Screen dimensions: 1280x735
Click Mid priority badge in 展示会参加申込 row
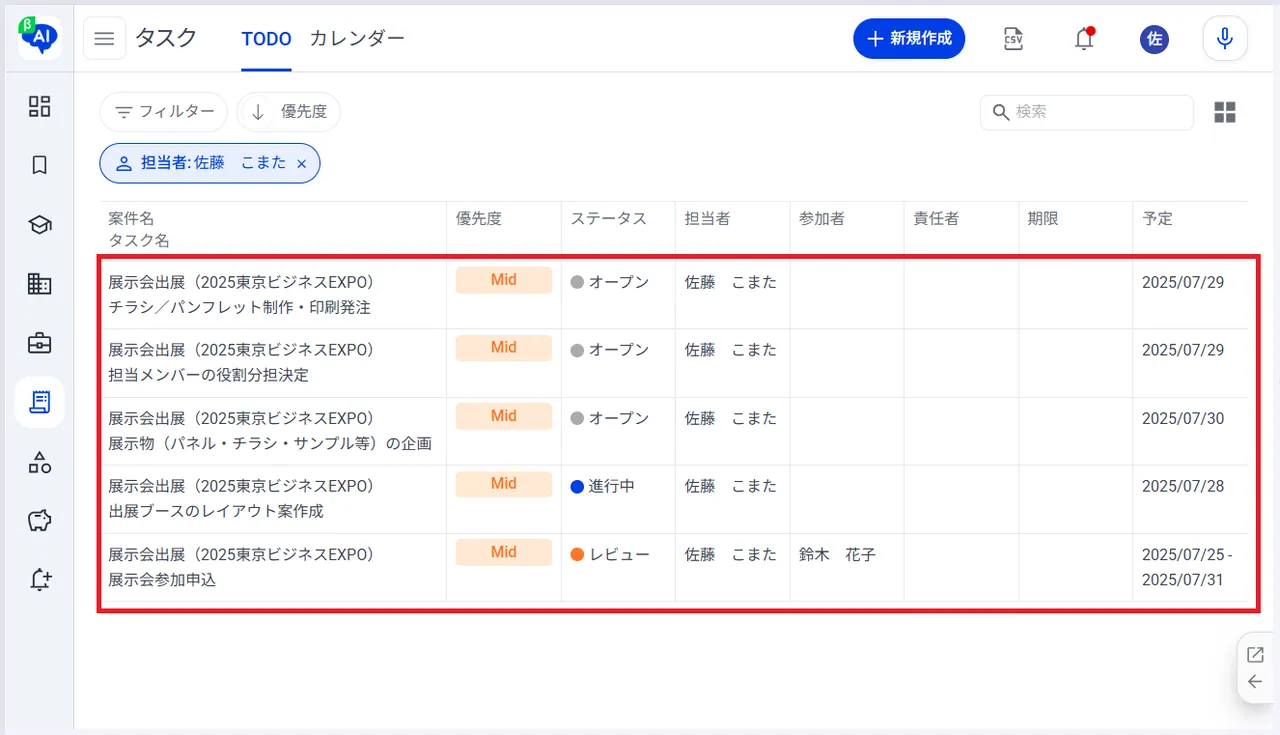[504, 552]
